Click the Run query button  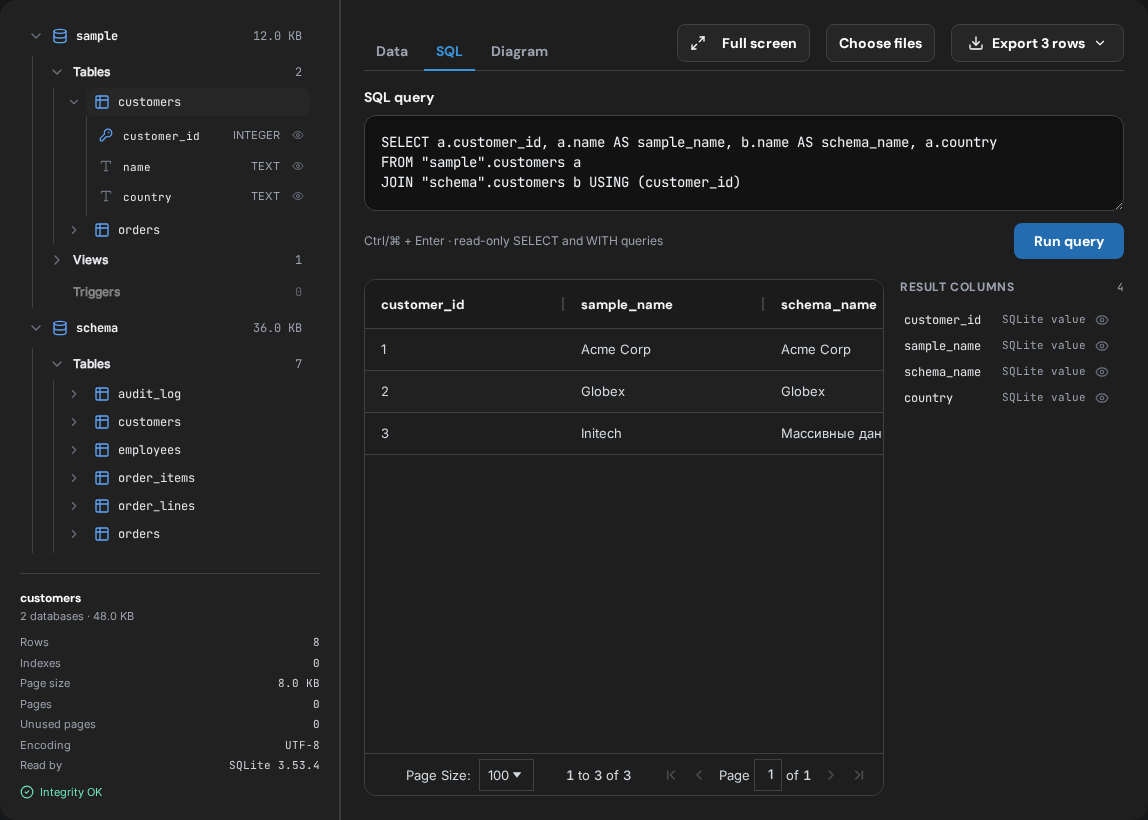point(1068,241)
